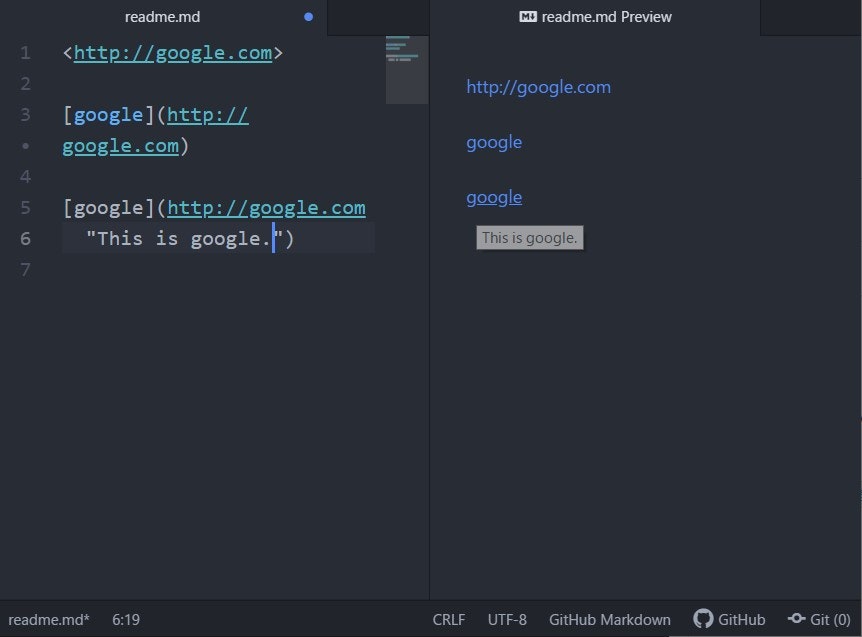Viewport: 862px width, 637px height.
Task: Click the wrapped google.com) text below line 3
Action: [x=125, y=146]
